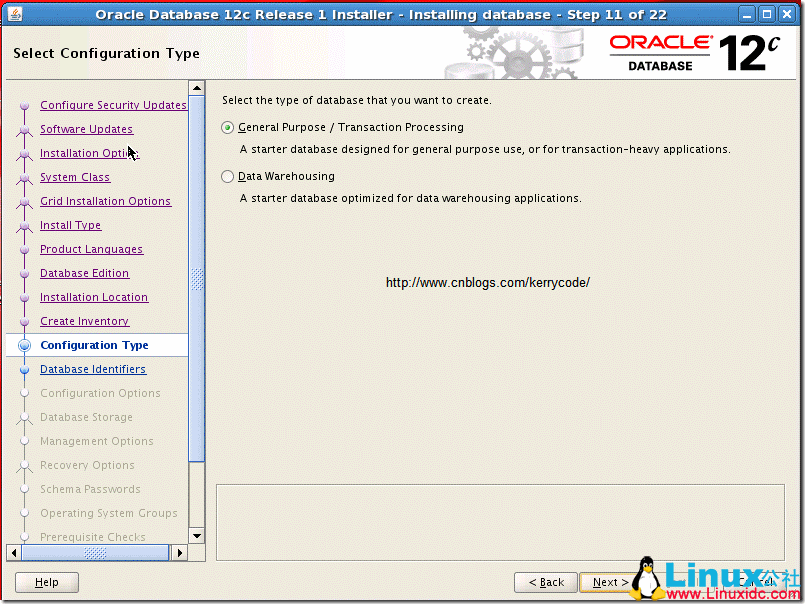Select the Product Languages step
The height and width of the screenshot is (604, 805).
[91, 249]
